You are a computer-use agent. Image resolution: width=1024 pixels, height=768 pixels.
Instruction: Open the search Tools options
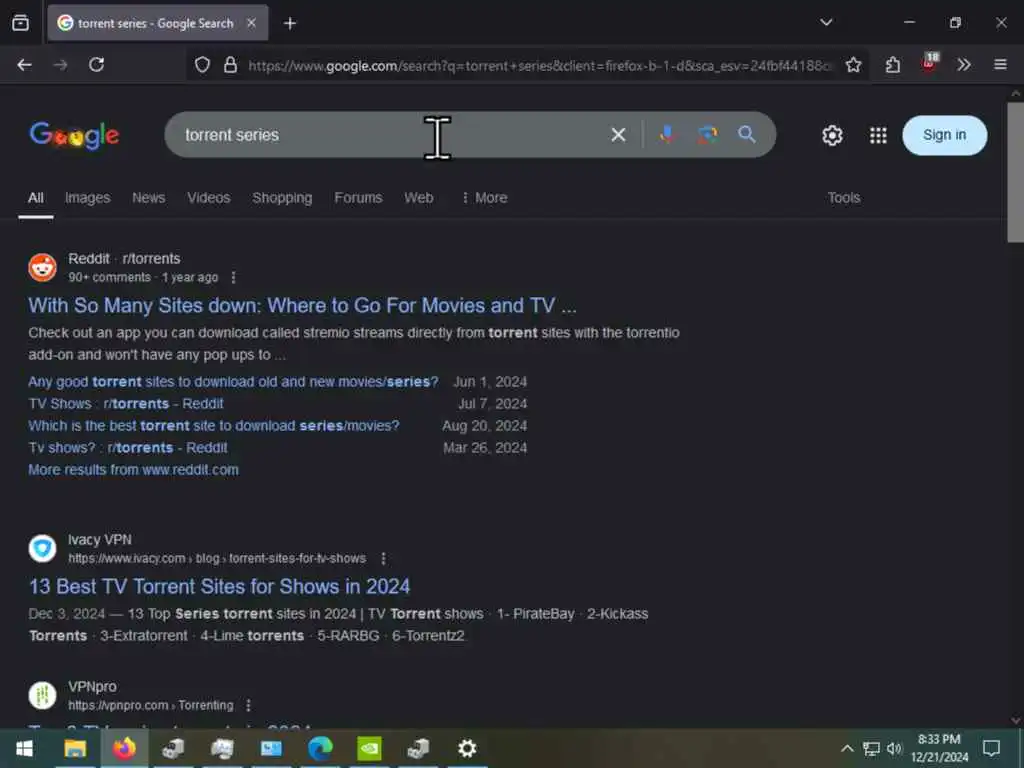tap(844, 198)
